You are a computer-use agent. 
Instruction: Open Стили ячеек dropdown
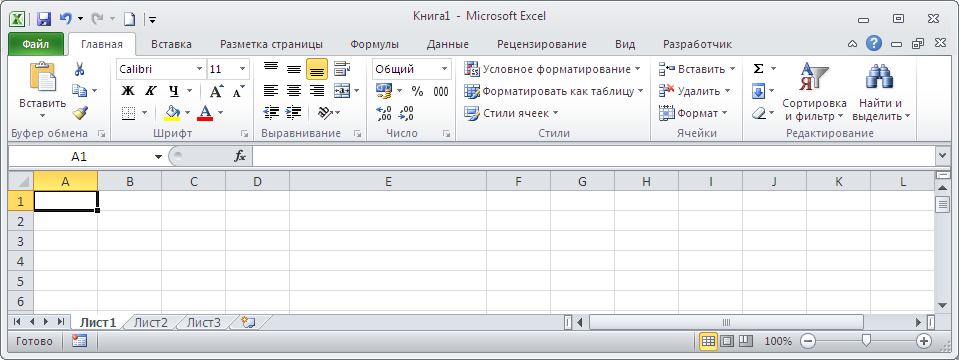(x=511, y=113)
